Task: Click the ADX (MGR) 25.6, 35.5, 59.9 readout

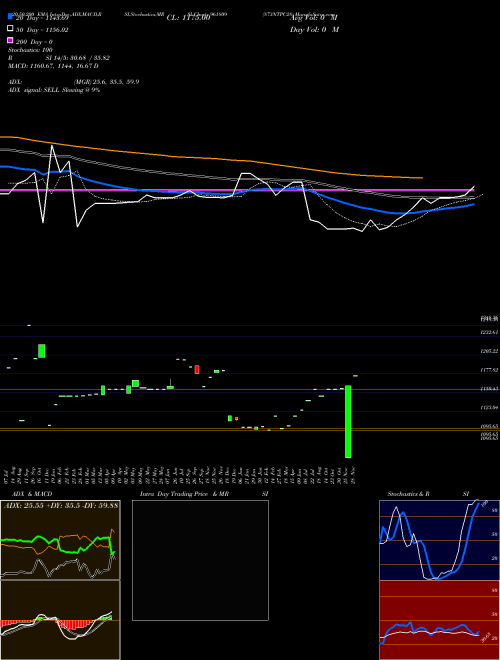Action: pos(74,82)
